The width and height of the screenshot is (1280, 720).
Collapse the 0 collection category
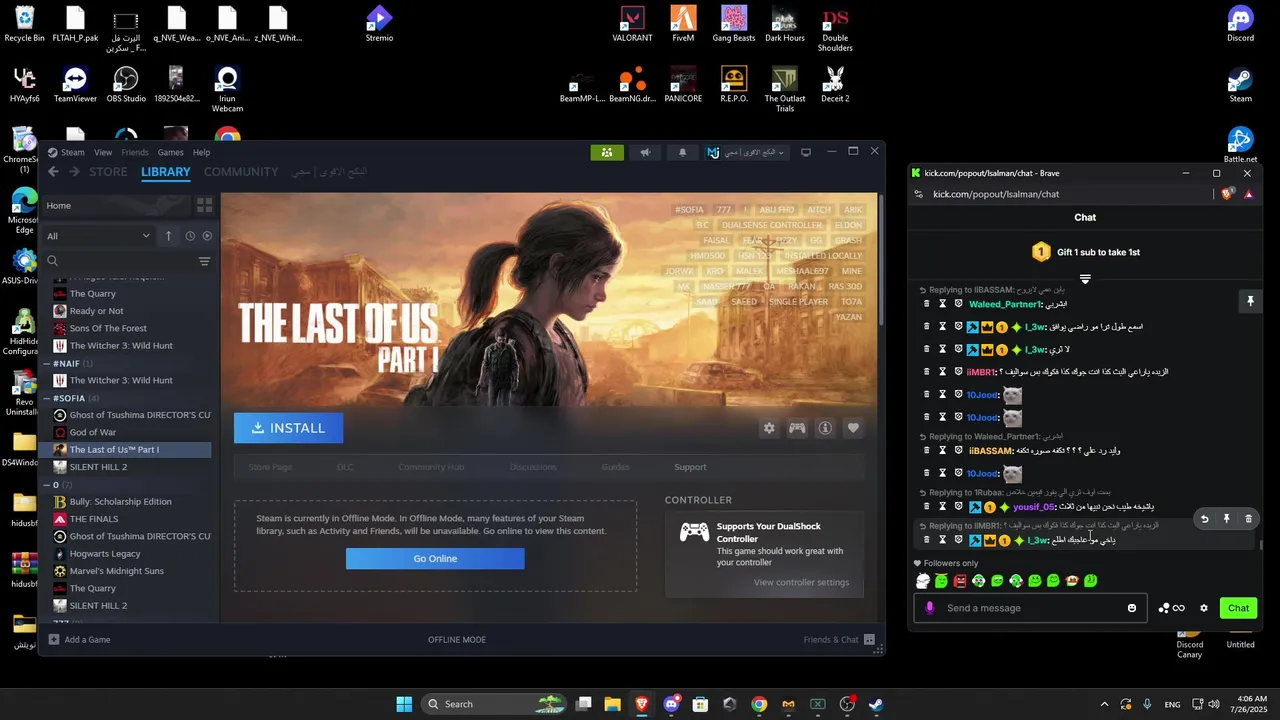point(46,485)
